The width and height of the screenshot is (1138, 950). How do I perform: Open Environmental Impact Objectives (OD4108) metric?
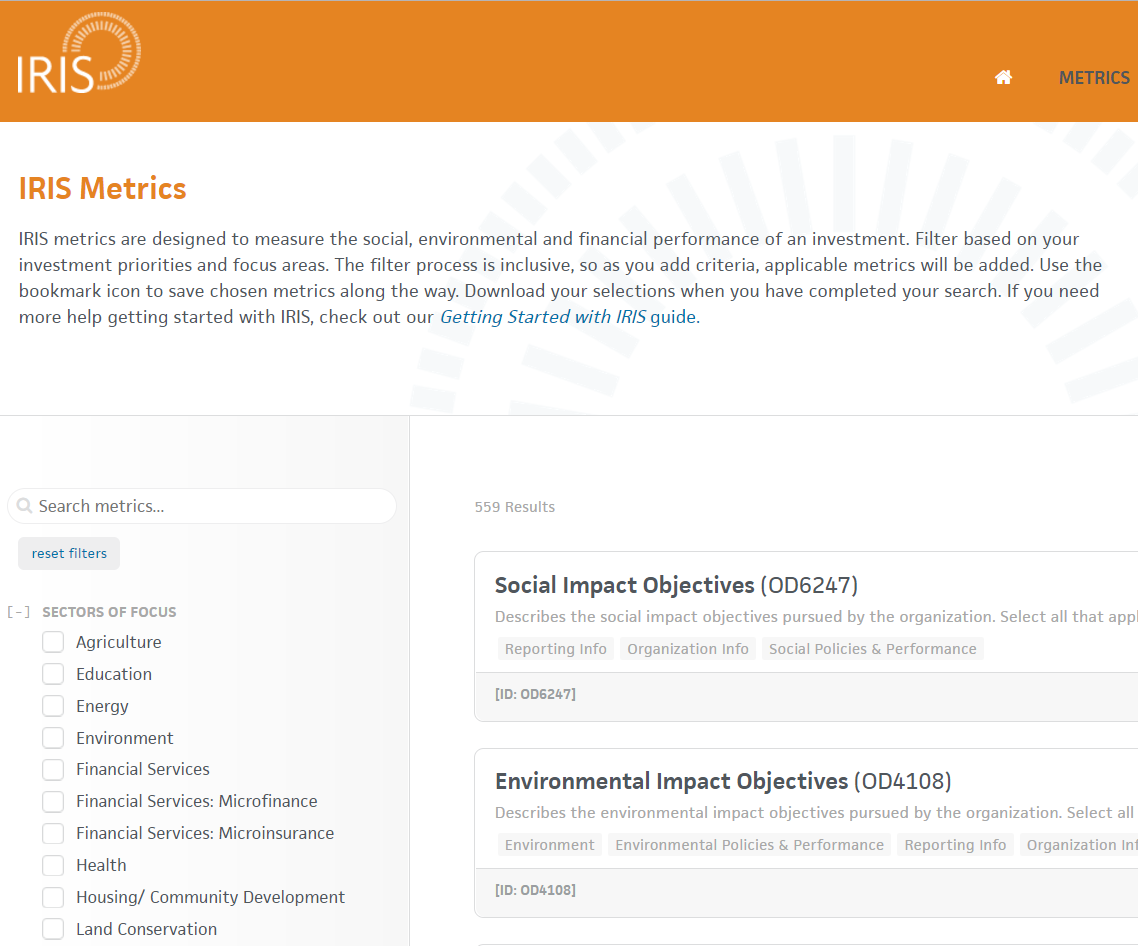[723, 781]
